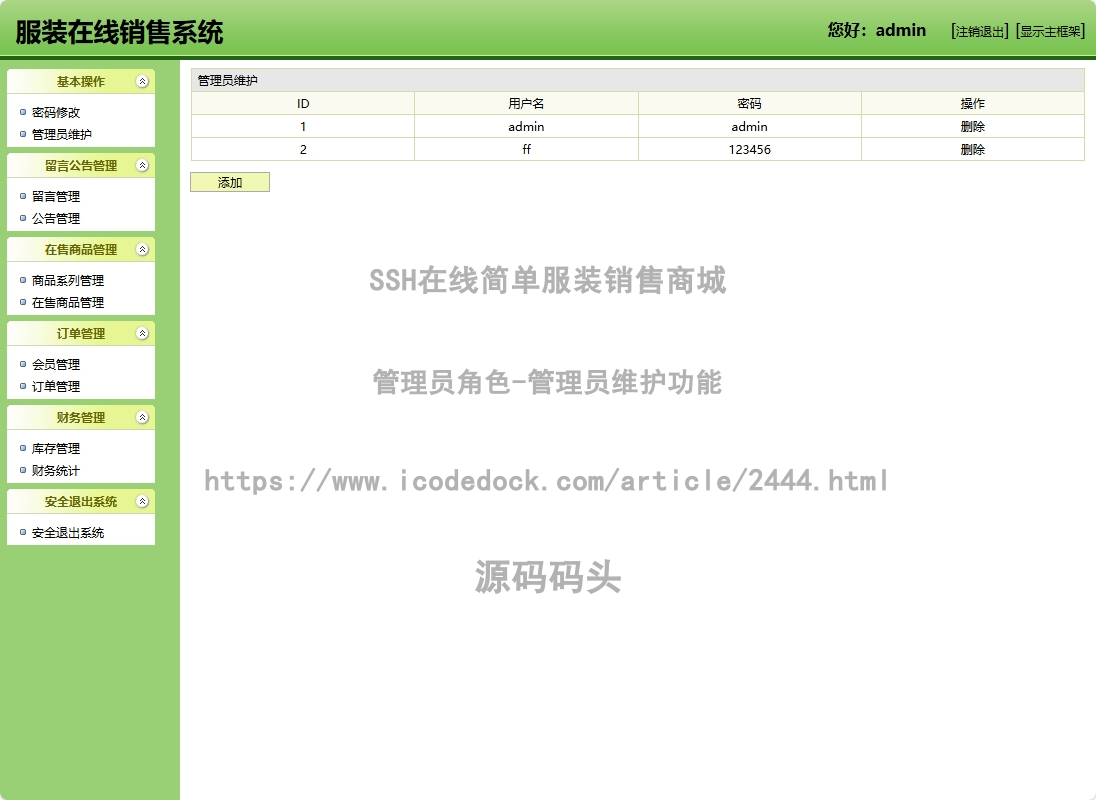1096x800 pixels.
Task: Click the bullet icon beside 商品系列管理
Action: (x=23, y=280)
